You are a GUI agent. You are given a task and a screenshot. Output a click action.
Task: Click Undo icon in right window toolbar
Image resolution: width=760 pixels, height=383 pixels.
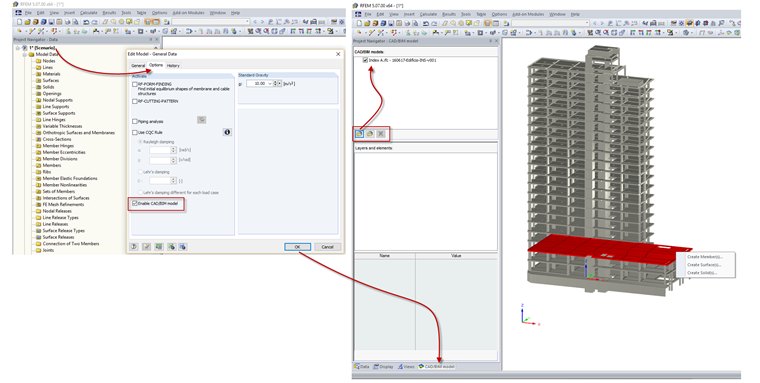[x=426, y=23]
